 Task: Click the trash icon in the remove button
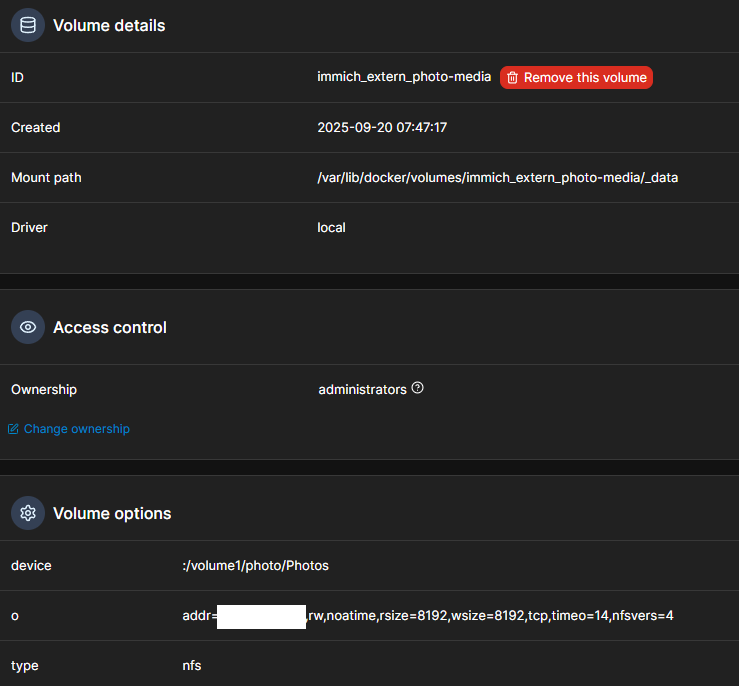click(512, 78)
